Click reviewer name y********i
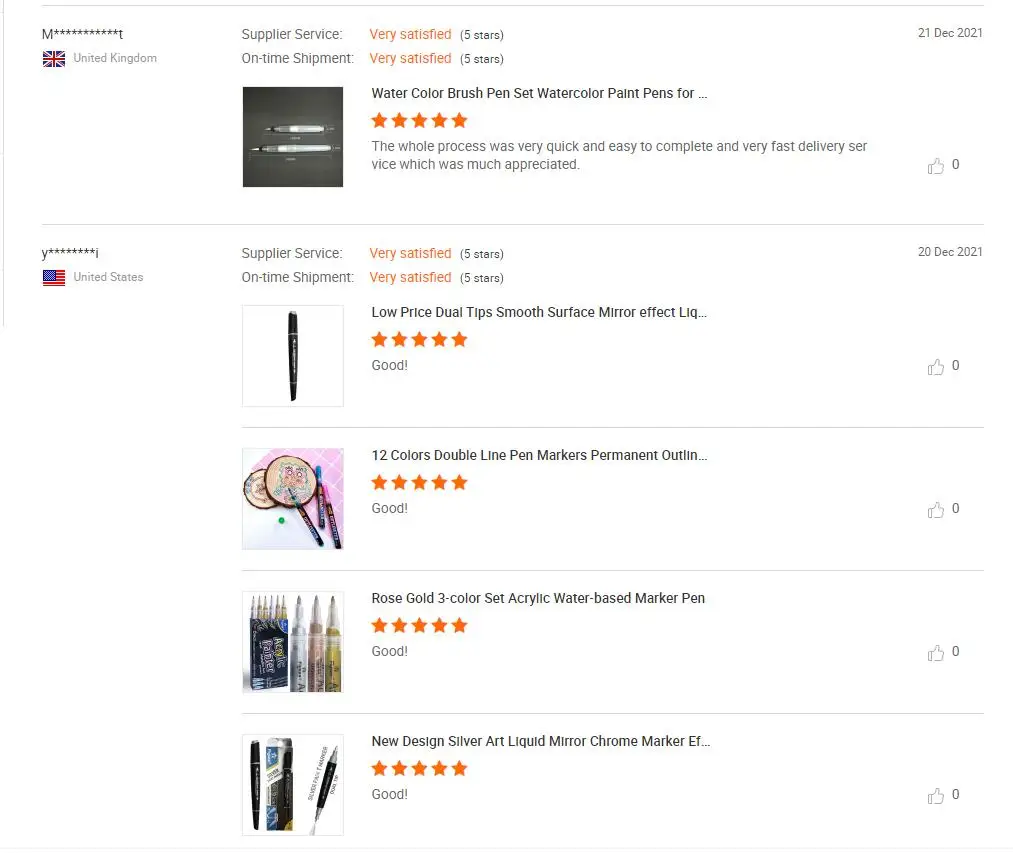The width and height of the screenshot is (1013, 853). click(x=70, y=254)
